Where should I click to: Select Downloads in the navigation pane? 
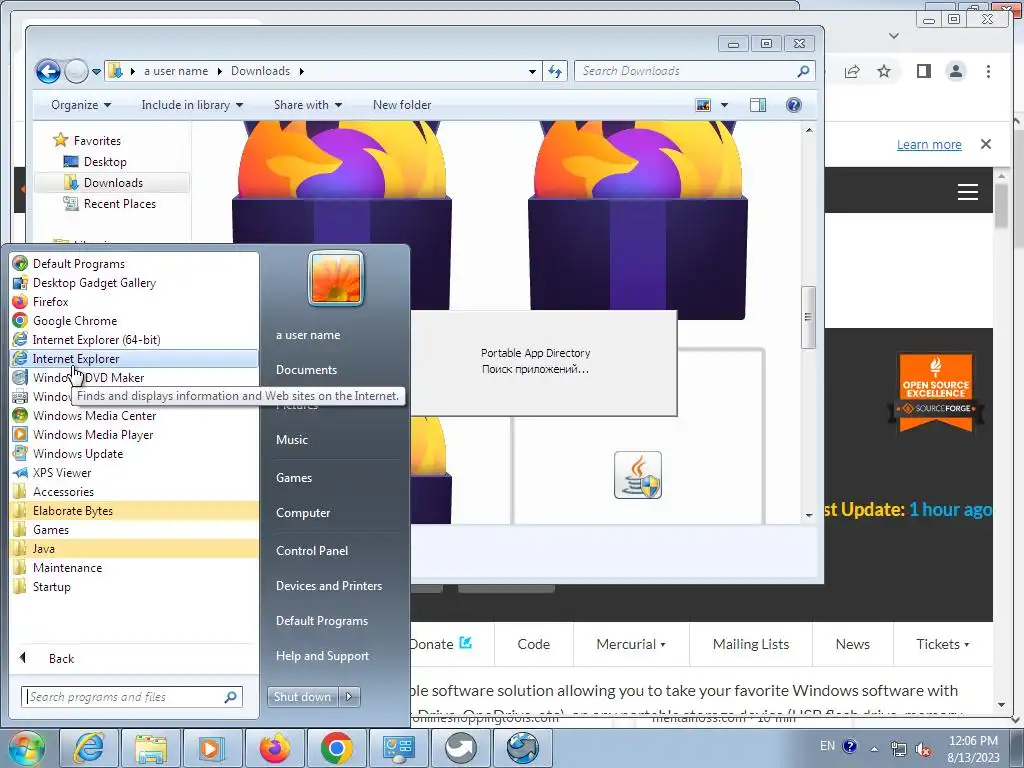tap(112, 183)
